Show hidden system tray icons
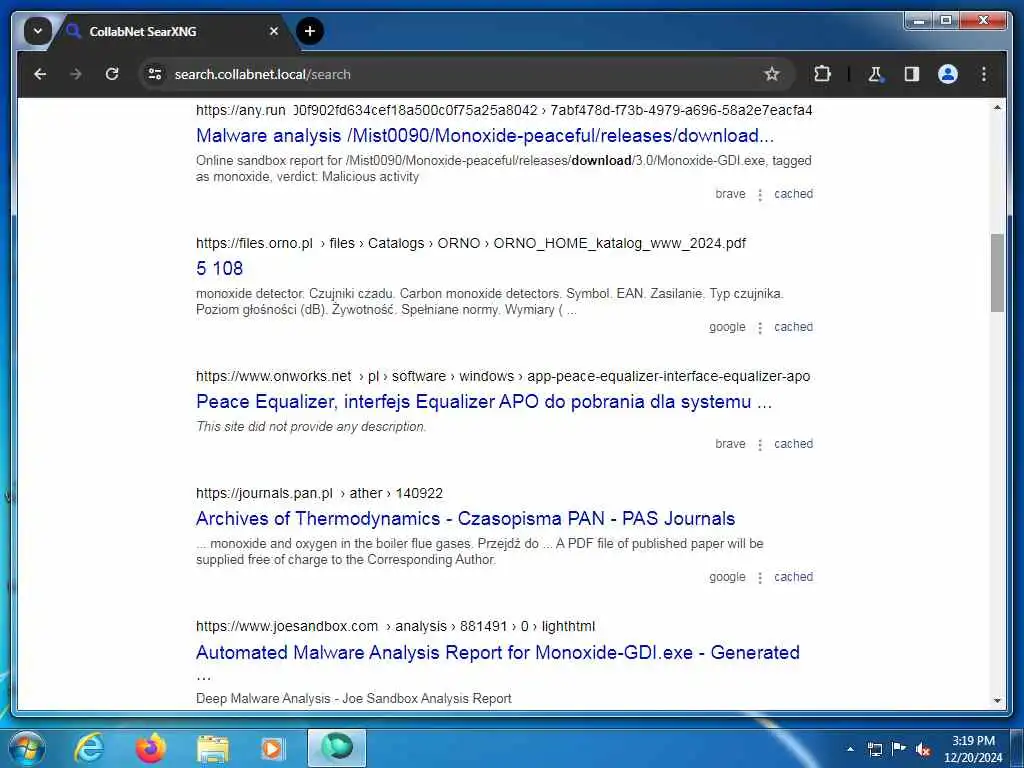1024x768 pixels. [x=850, y=749]
